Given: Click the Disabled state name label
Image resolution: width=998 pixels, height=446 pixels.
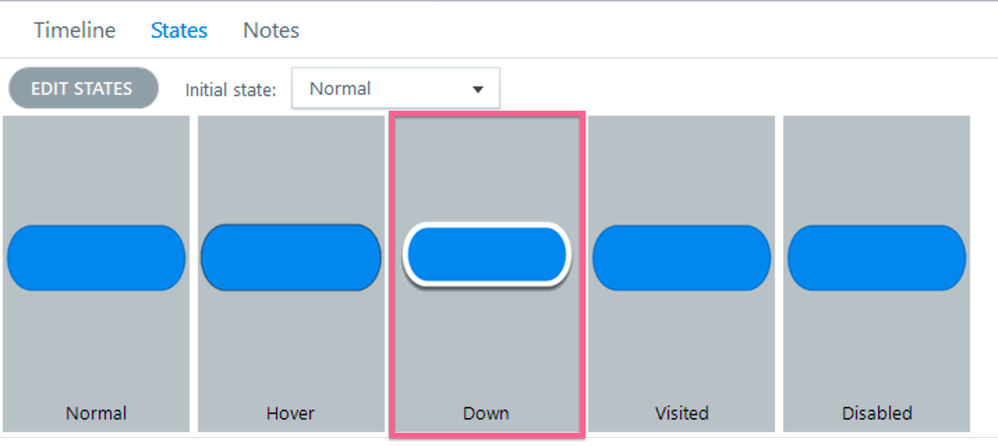Looking at the screenshot, I should [876, 413].
